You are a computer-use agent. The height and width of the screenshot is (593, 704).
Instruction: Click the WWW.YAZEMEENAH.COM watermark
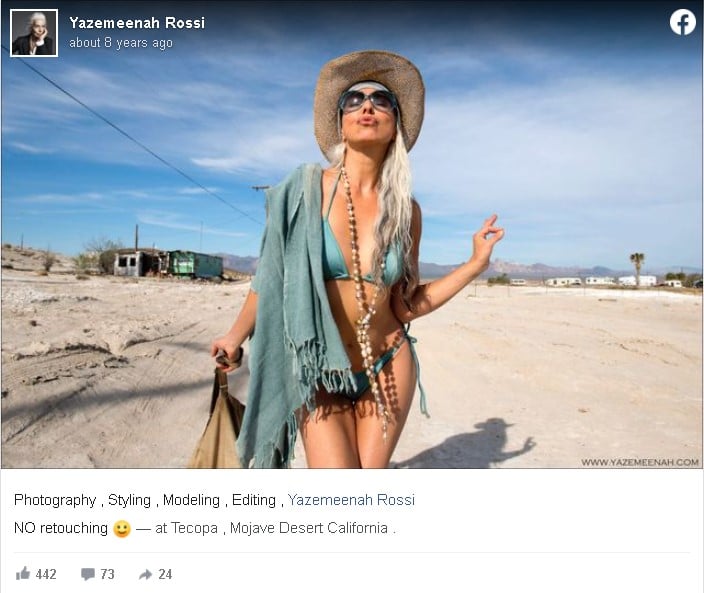[x=640, y=462]
